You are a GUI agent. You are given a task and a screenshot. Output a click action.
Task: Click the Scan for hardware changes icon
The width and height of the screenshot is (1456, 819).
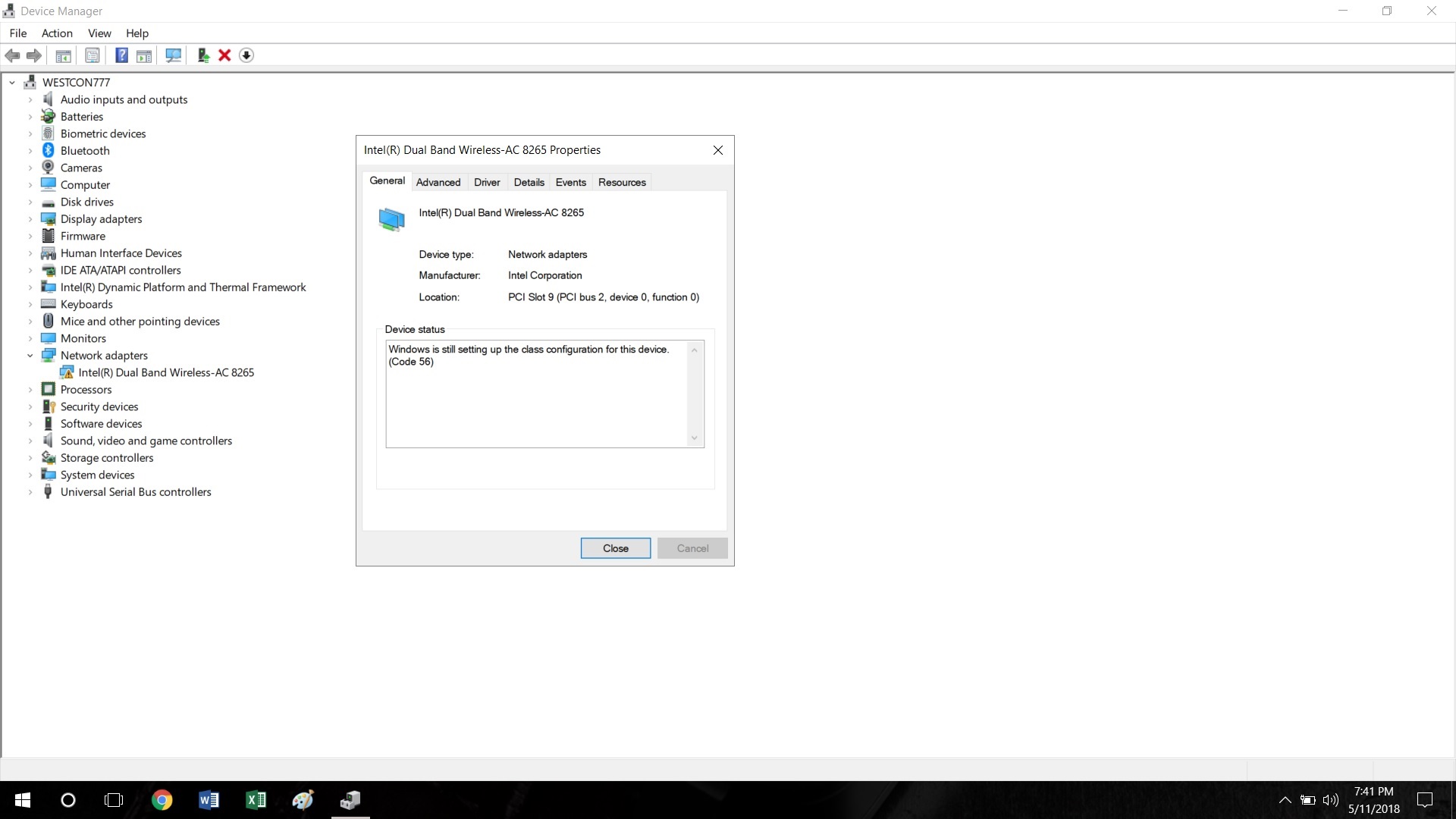click(x=174, y=55)
